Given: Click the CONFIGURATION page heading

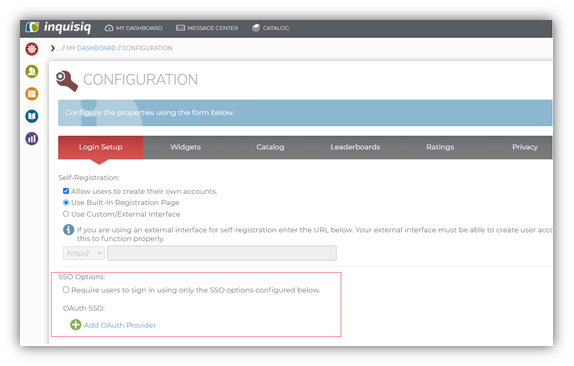Looking at the screenshot, I should 141,80.
